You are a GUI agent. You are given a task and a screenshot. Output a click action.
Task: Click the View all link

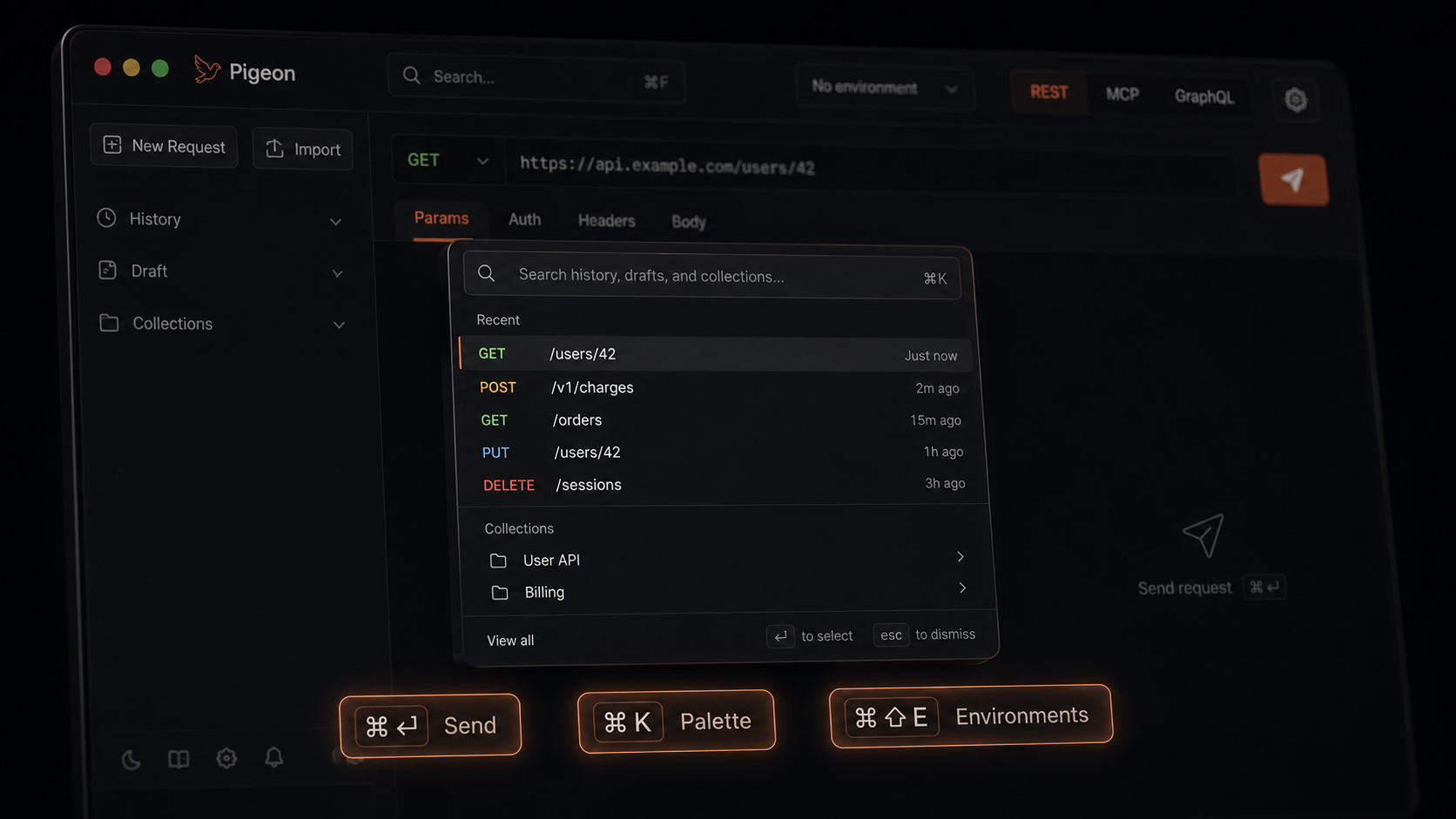(x=510, y=641)
